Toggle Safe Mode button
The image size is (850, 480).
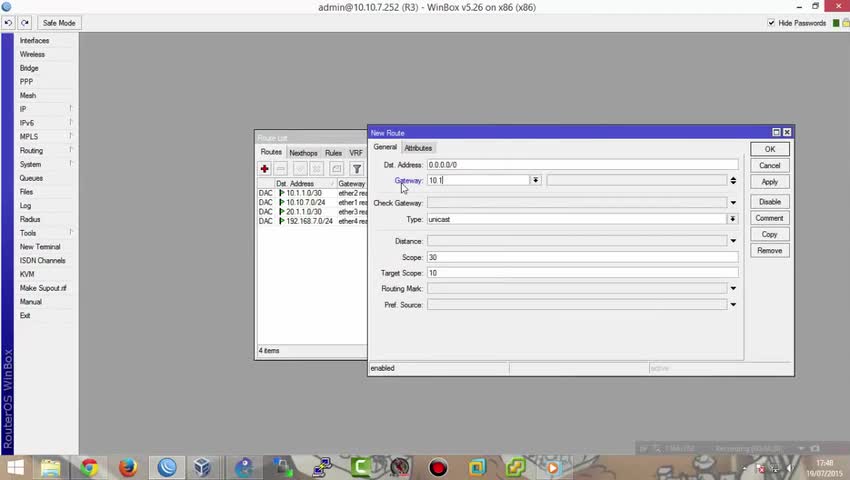(59, 23)
